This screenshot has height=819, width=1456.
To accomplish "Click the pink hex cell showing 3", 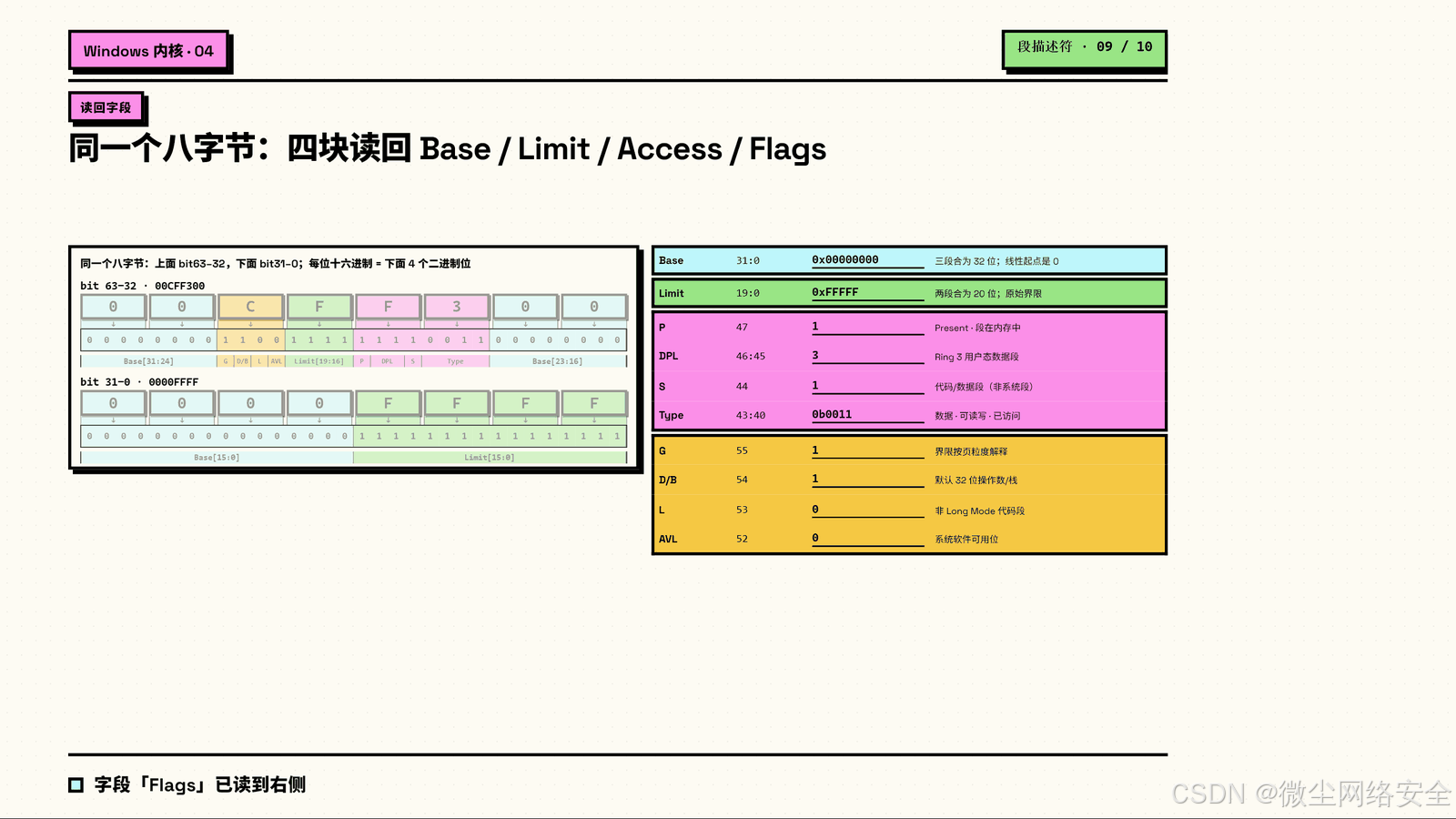I will [457, 307].
